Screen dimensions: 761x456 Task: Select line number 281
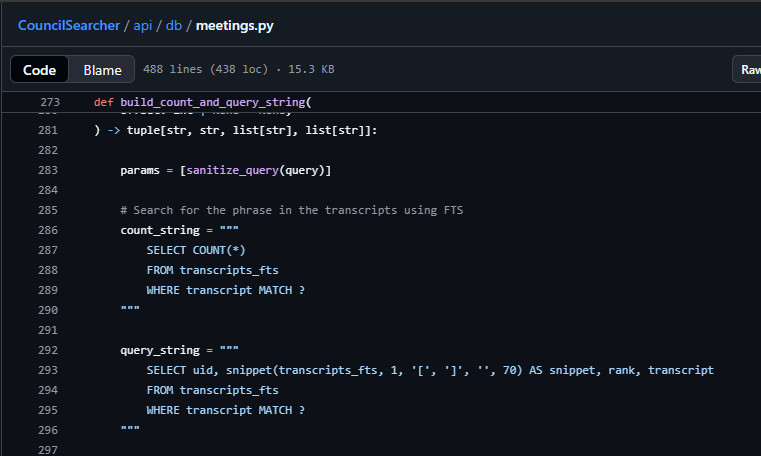pyautogui.click(x=48, y=130)
